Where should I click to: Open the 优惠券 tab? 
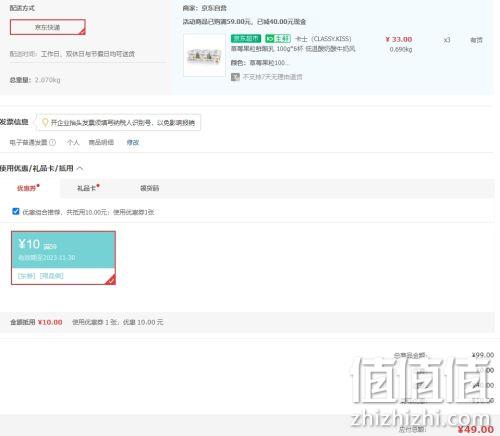click(28, 188)
